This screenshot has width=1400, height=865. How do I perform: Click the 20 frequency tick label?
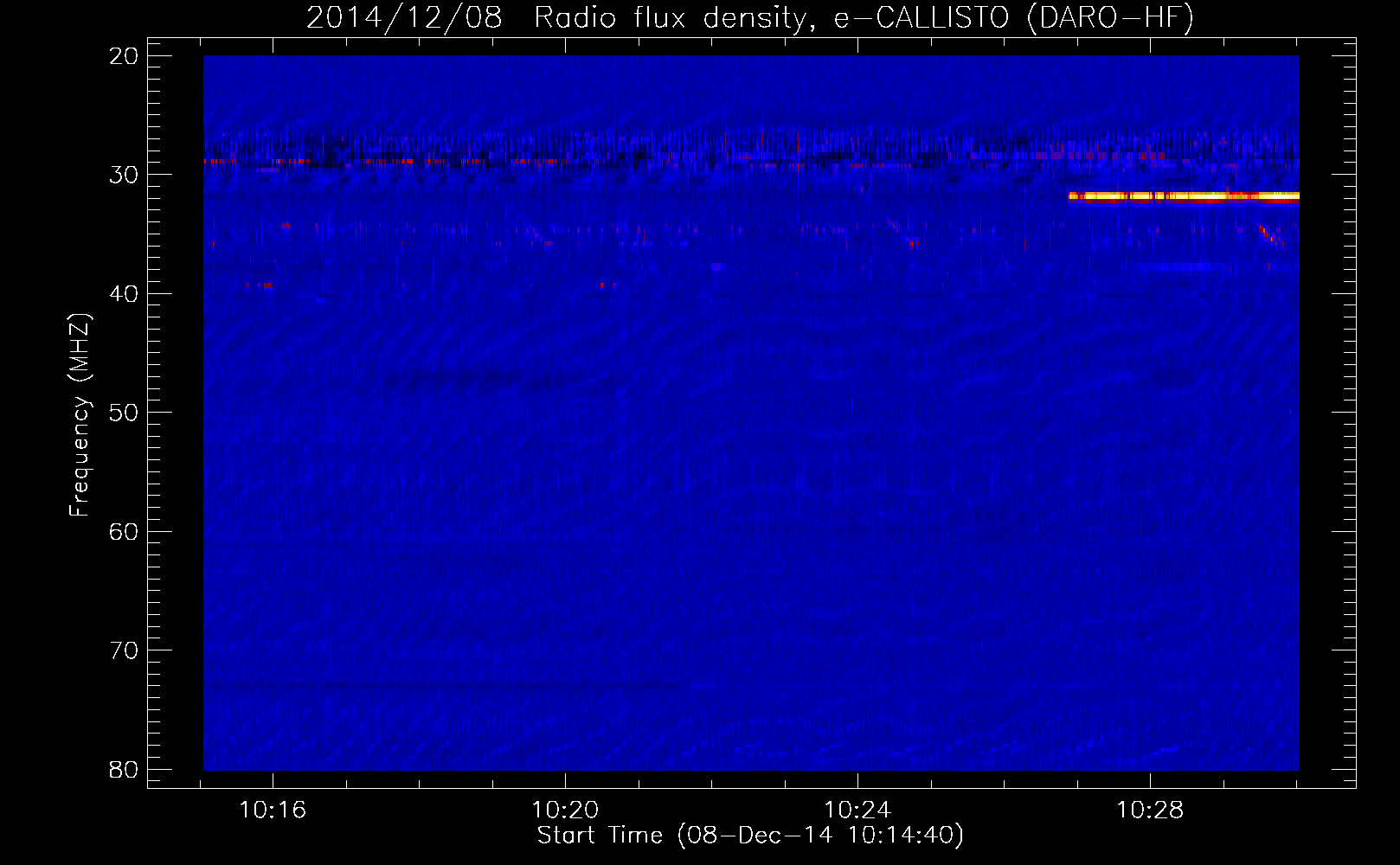tap(124, 56)
